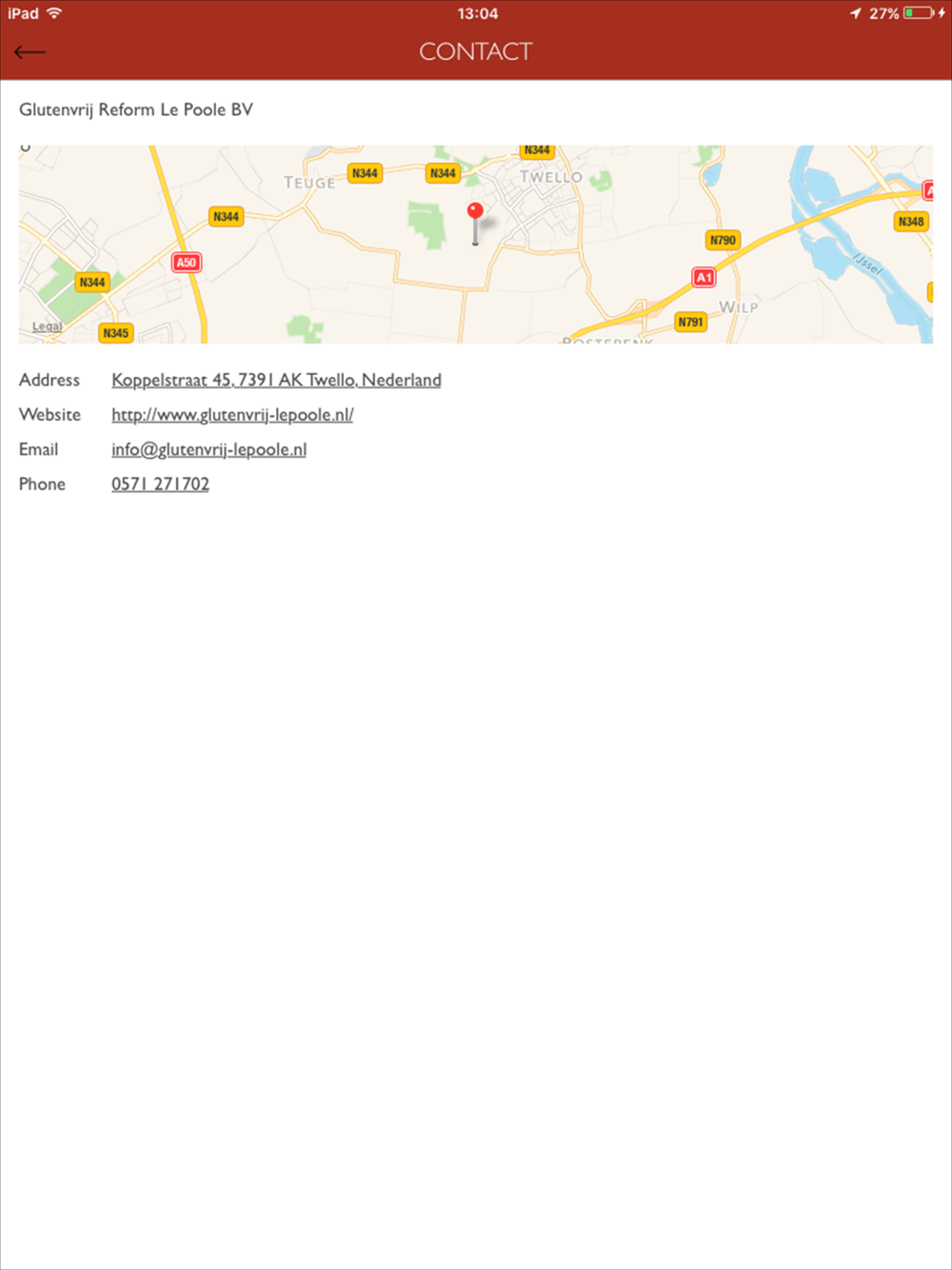Tap the N790 road badge on map
The image size is (952, 1270).
[723, 240]
